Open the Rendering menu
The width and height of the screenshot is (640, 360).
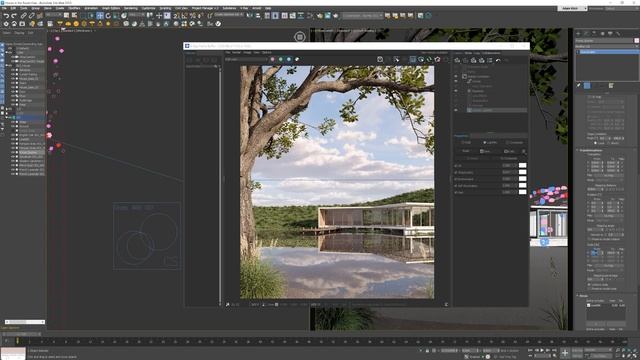(x=131, y=8)
